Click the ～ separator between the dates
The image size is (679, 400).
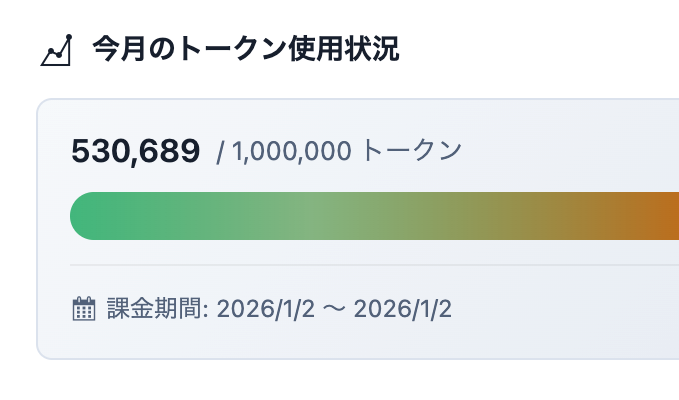click(335, 308)
